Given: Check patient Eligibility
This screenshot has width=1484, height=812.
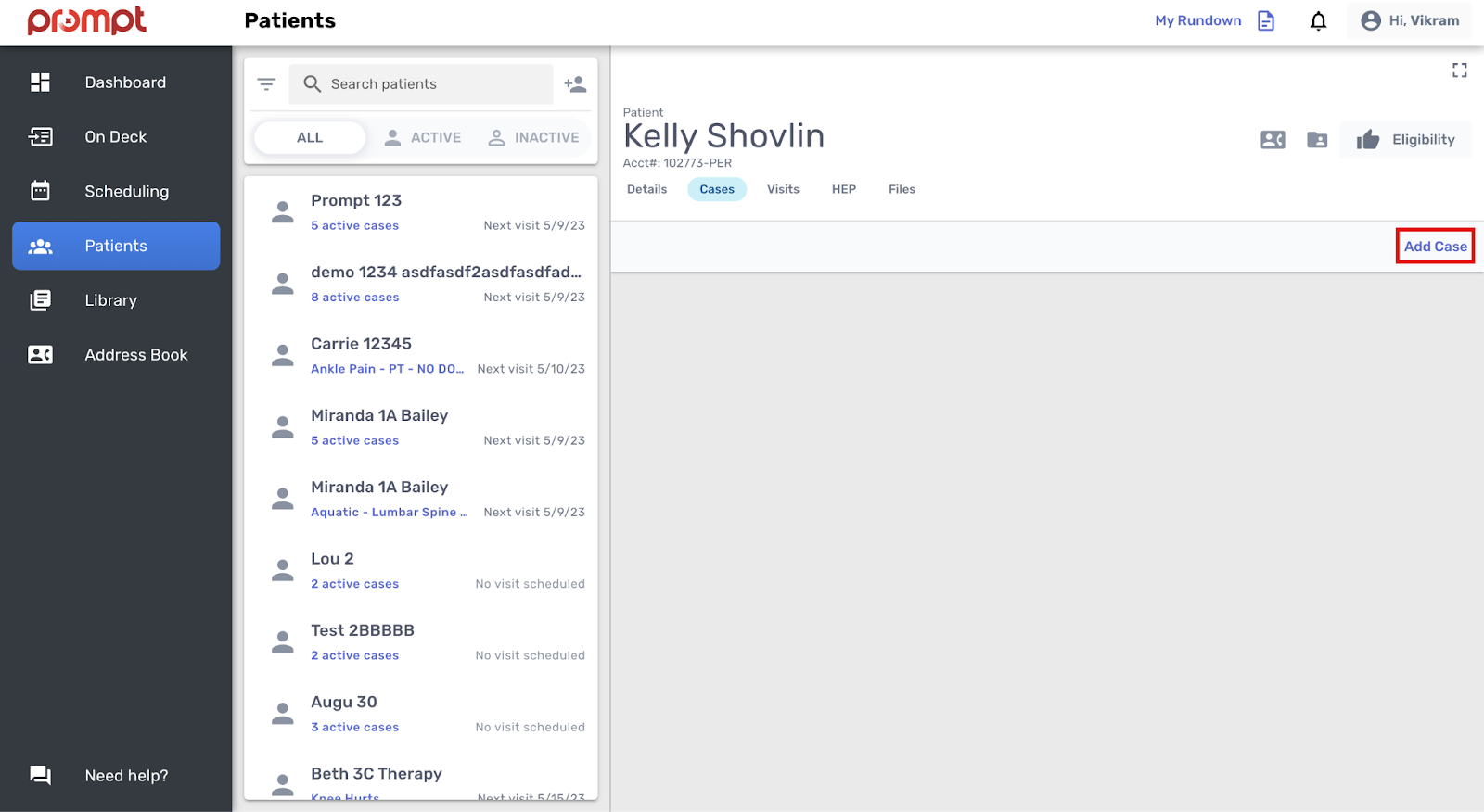Looking at the screenshot, I should (1406, 140).
